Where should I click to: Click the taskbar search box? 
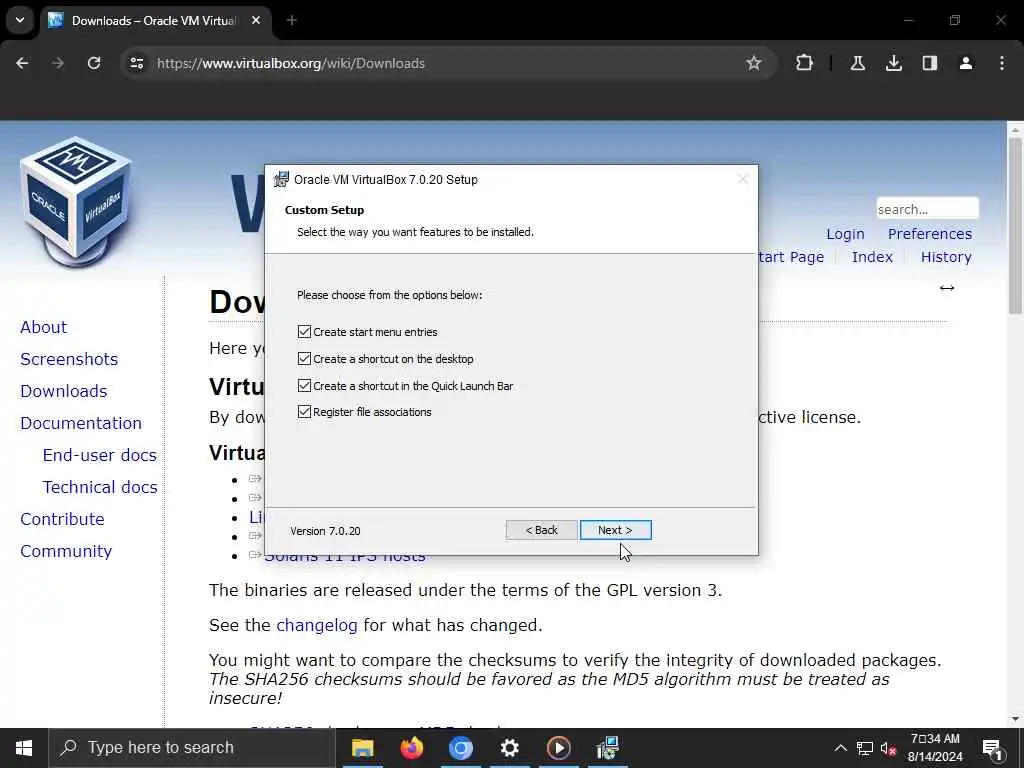tap(191, 748)
